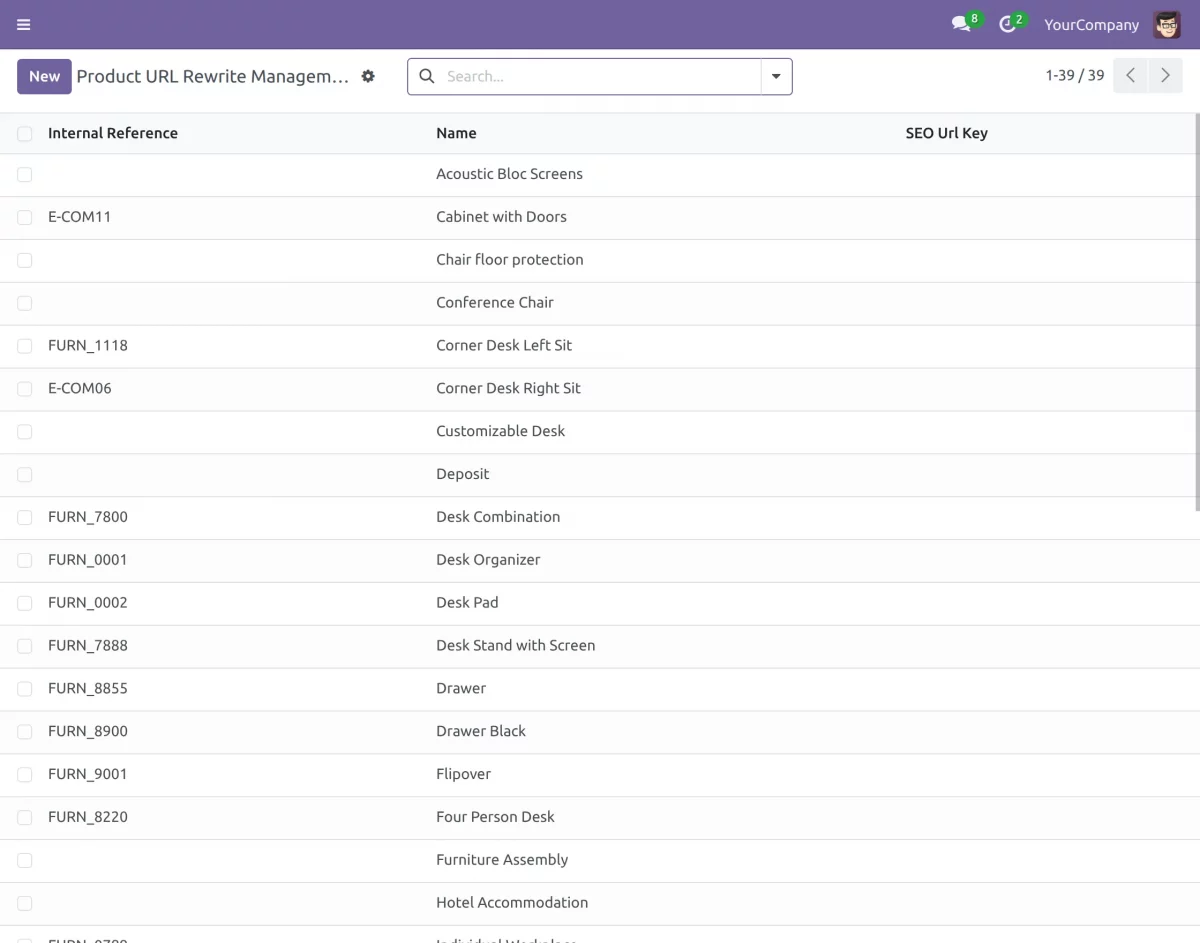Select all records with the header checkbox
Screen dimensions: 1200x943
(x=24, y=132)
